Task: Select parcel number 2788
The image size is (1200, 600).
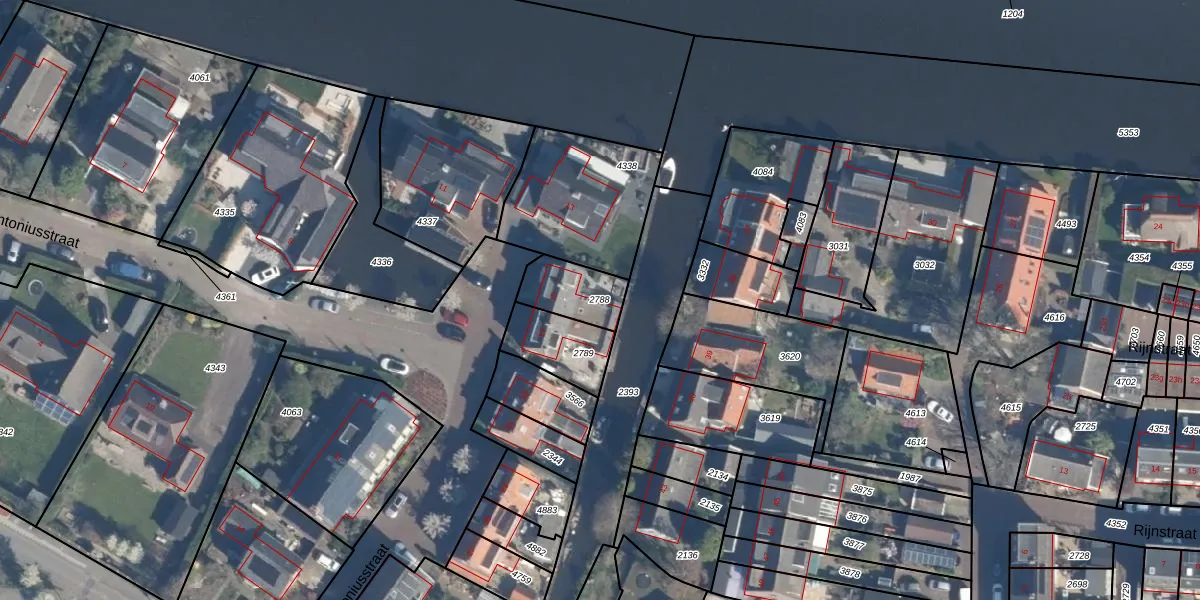Action: click(598, 300)
